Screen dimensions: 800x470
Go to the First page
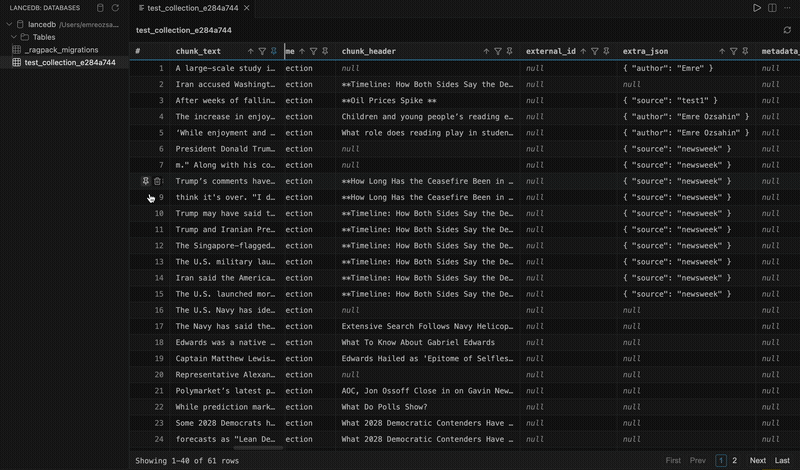[673, 460]
